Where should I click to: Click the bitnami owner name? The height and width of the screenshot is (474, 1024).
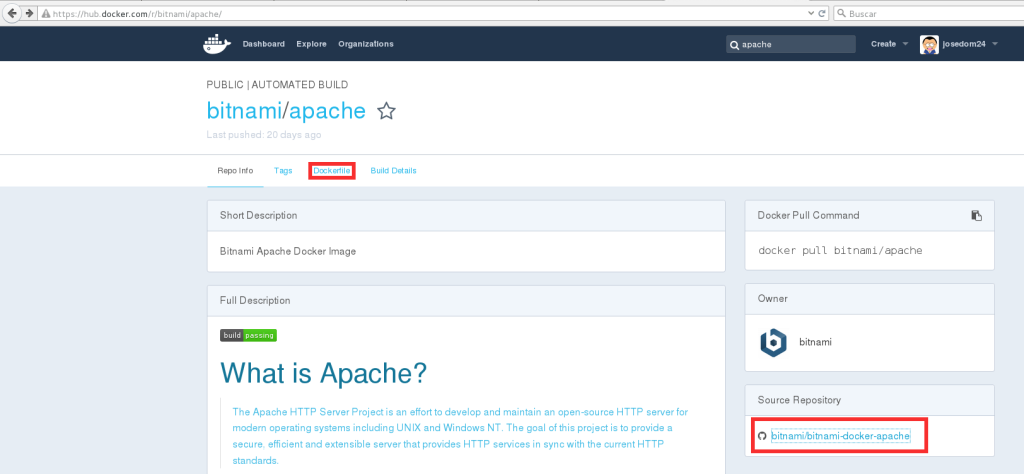pyautogui.click(x=815, y=341)
